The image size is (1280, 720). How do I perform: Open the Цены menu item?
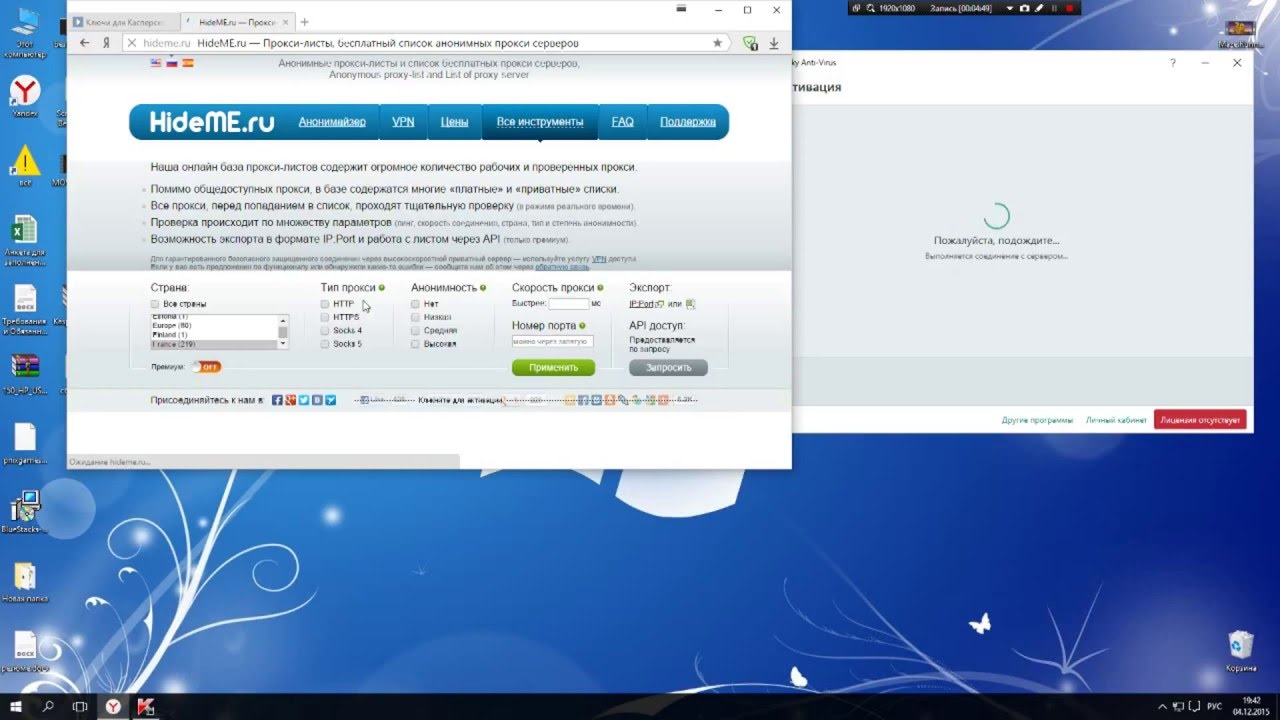(454, 122)
